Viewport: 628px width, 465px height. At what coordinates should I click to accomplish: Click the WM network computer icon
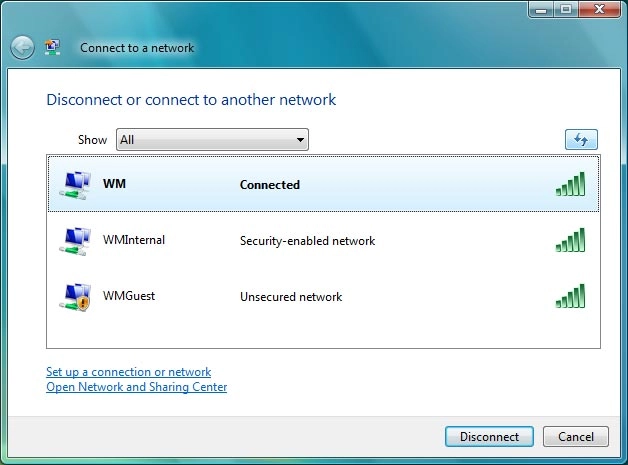[x=75, y=185]
